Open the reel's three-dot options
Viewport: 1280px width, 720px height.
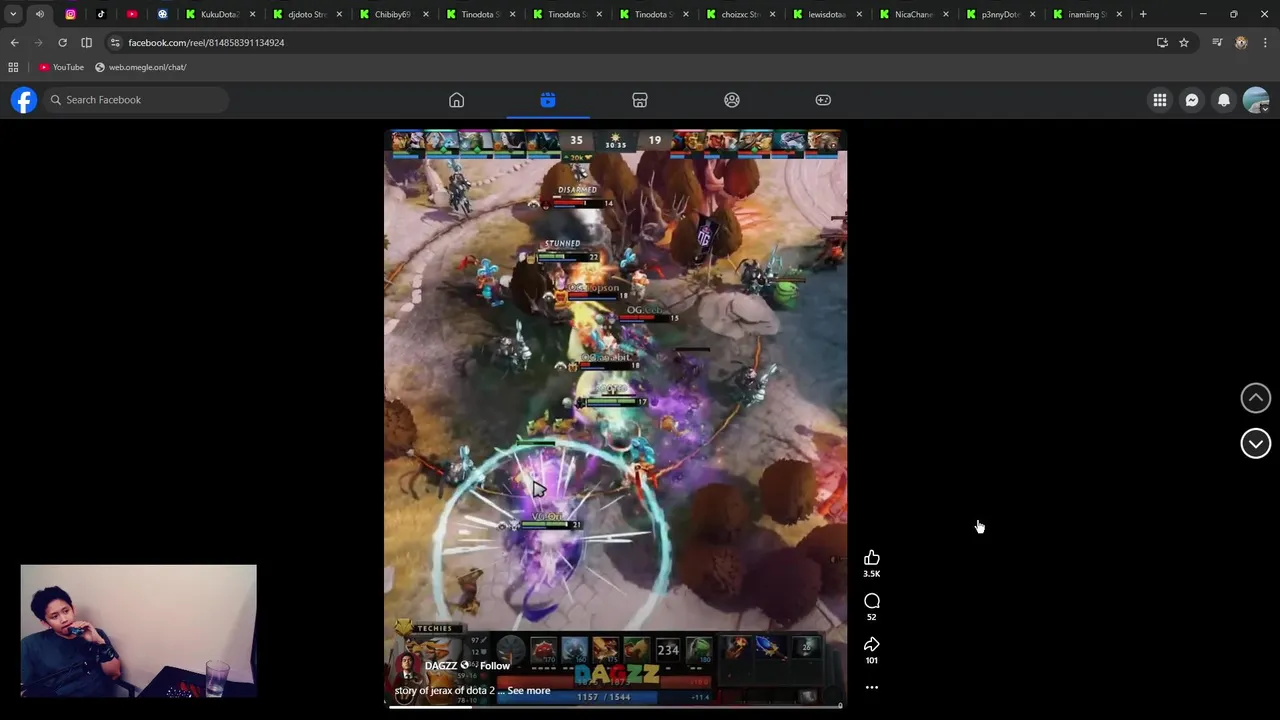[x=872, y=687]
